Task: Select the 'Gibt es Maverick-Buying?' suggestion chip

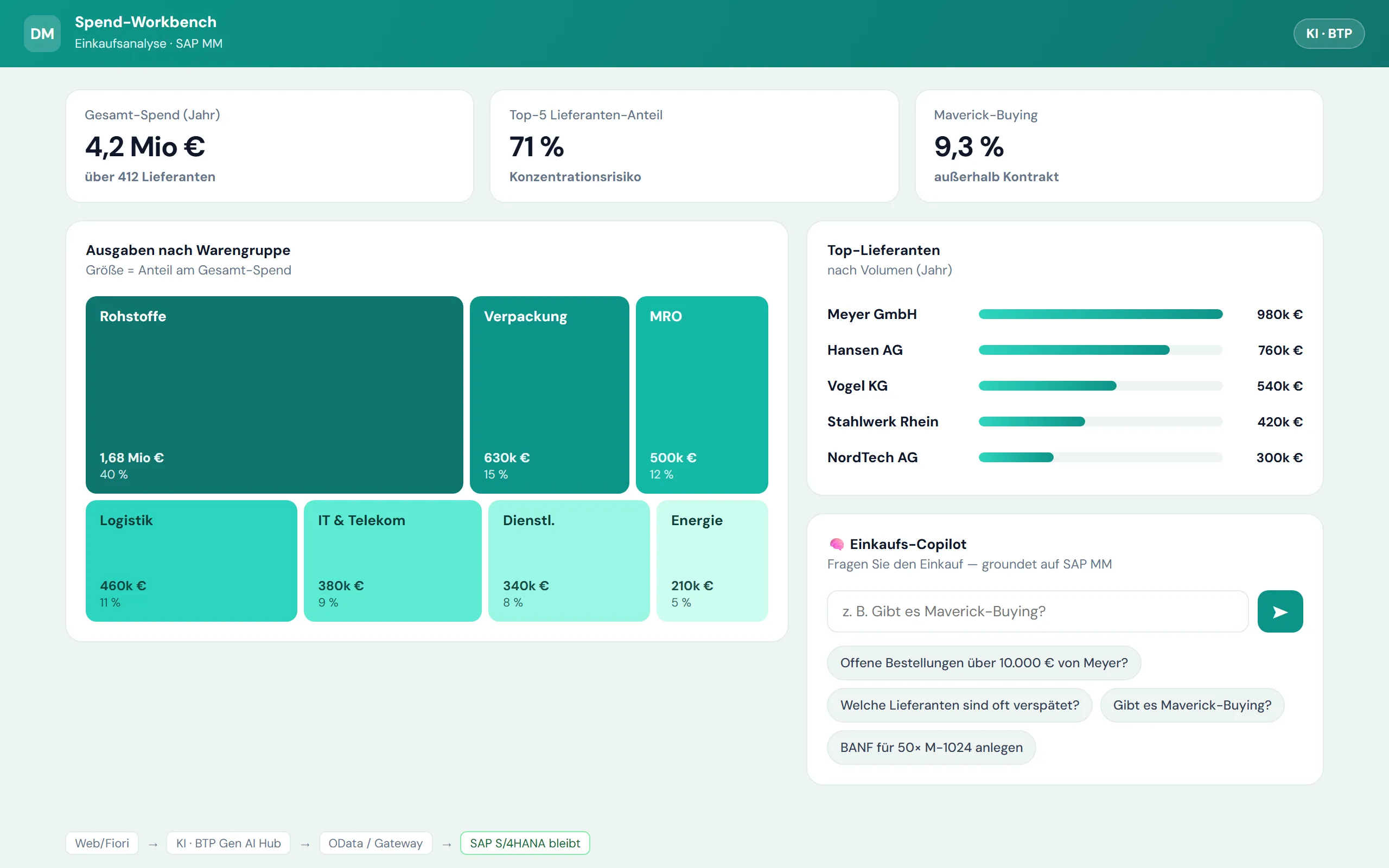Action: tap(1192, 706)
